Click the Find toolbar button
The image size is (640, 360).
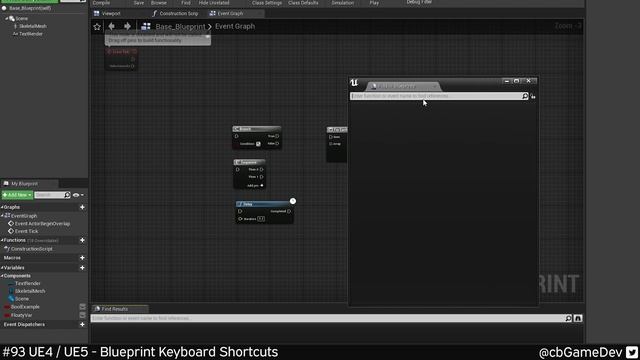[186, 3]
